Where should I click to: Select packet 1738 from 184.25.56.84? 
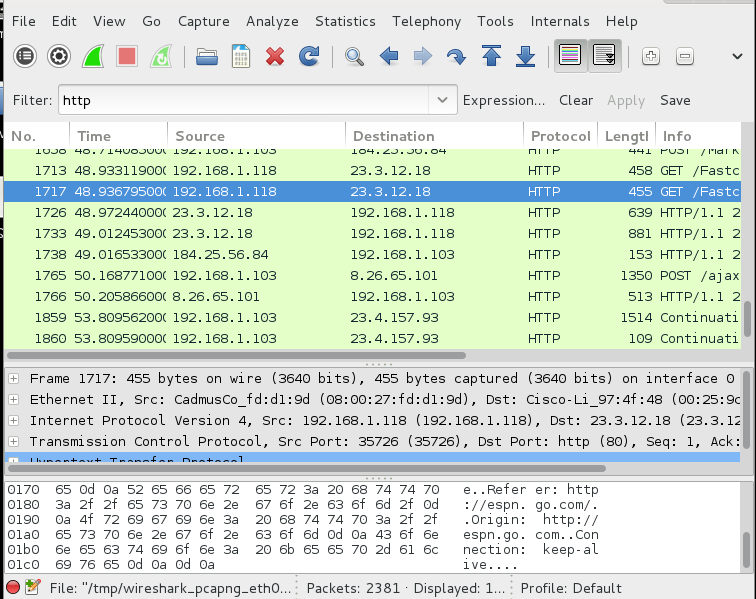372,255
